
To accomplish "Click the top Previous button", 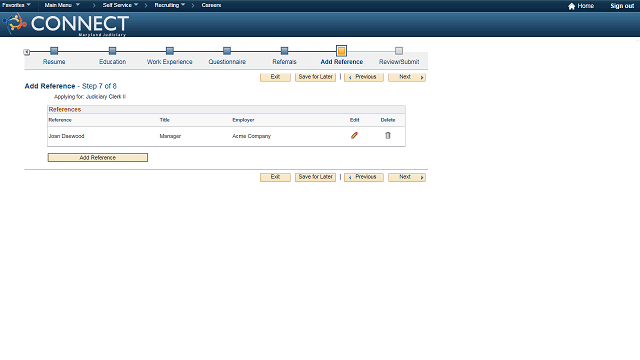I will click(364, 77).
